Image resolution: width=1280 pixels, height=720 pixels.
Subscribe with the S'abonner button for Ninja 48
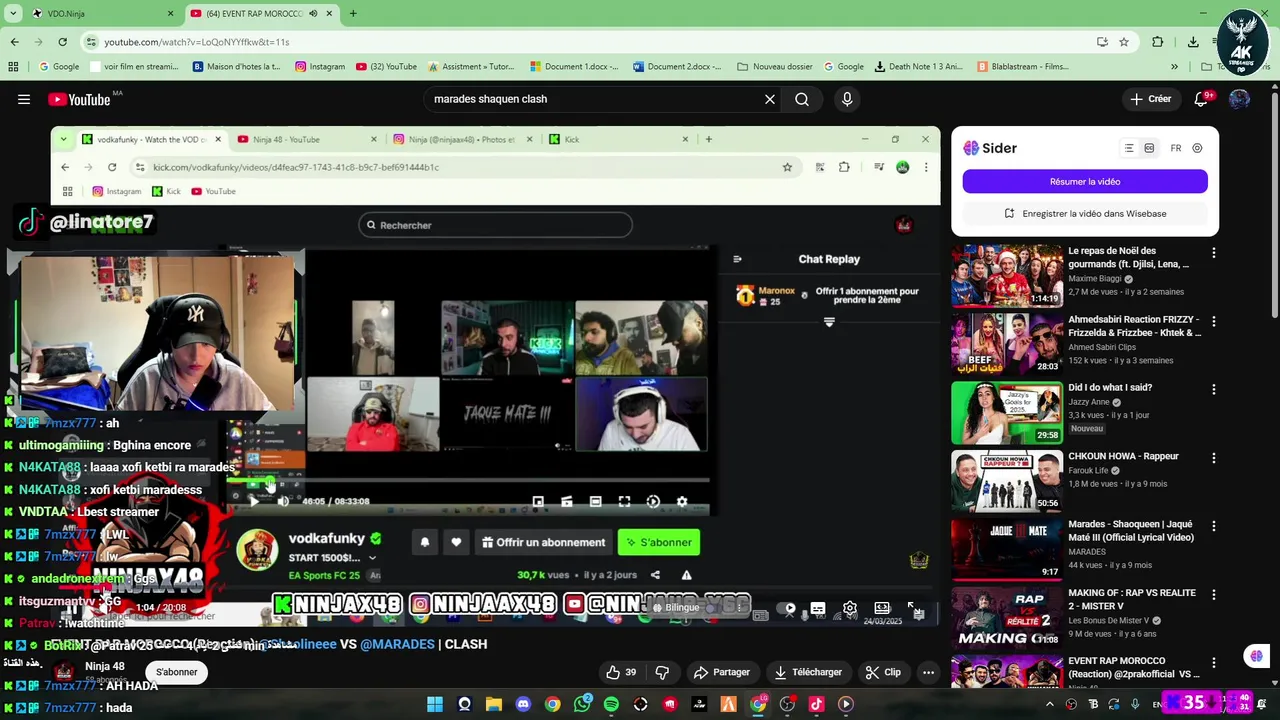[x=176, y=672]
